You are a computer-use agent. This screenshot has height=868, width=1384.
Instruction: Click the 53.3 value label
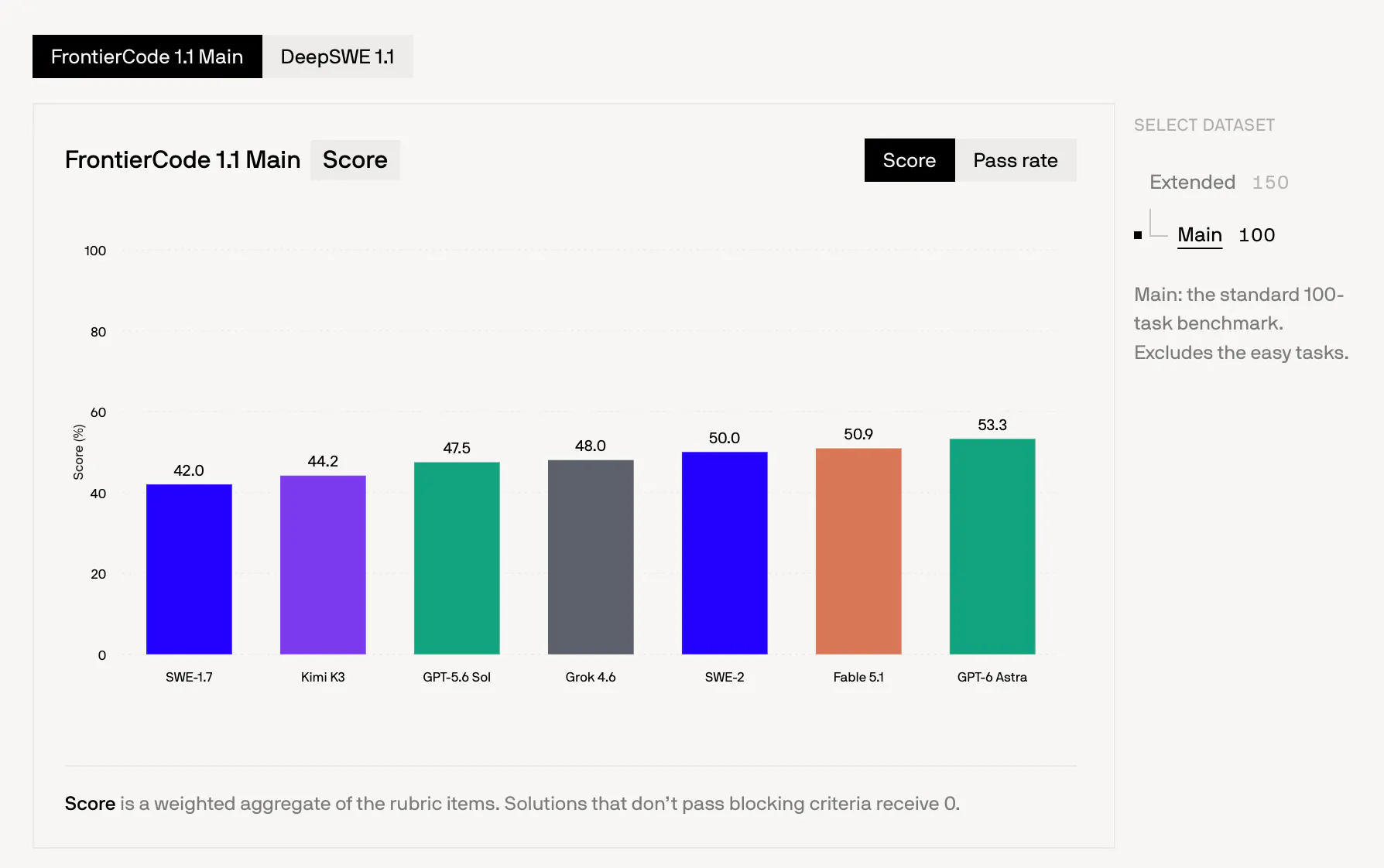pos(992,425)
